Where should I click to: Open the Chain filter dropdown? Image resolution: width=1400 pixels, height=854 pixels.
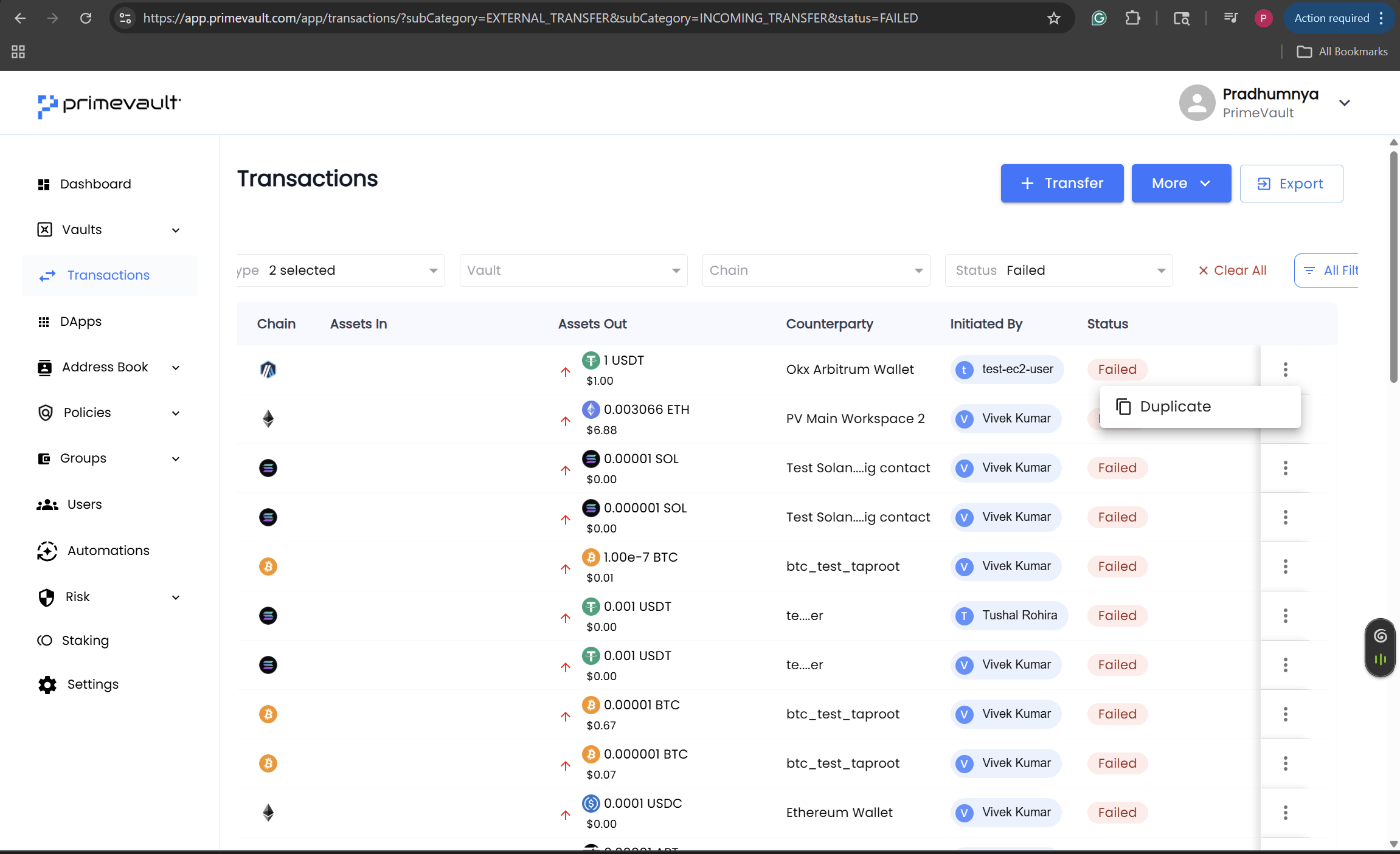[816, 270]
